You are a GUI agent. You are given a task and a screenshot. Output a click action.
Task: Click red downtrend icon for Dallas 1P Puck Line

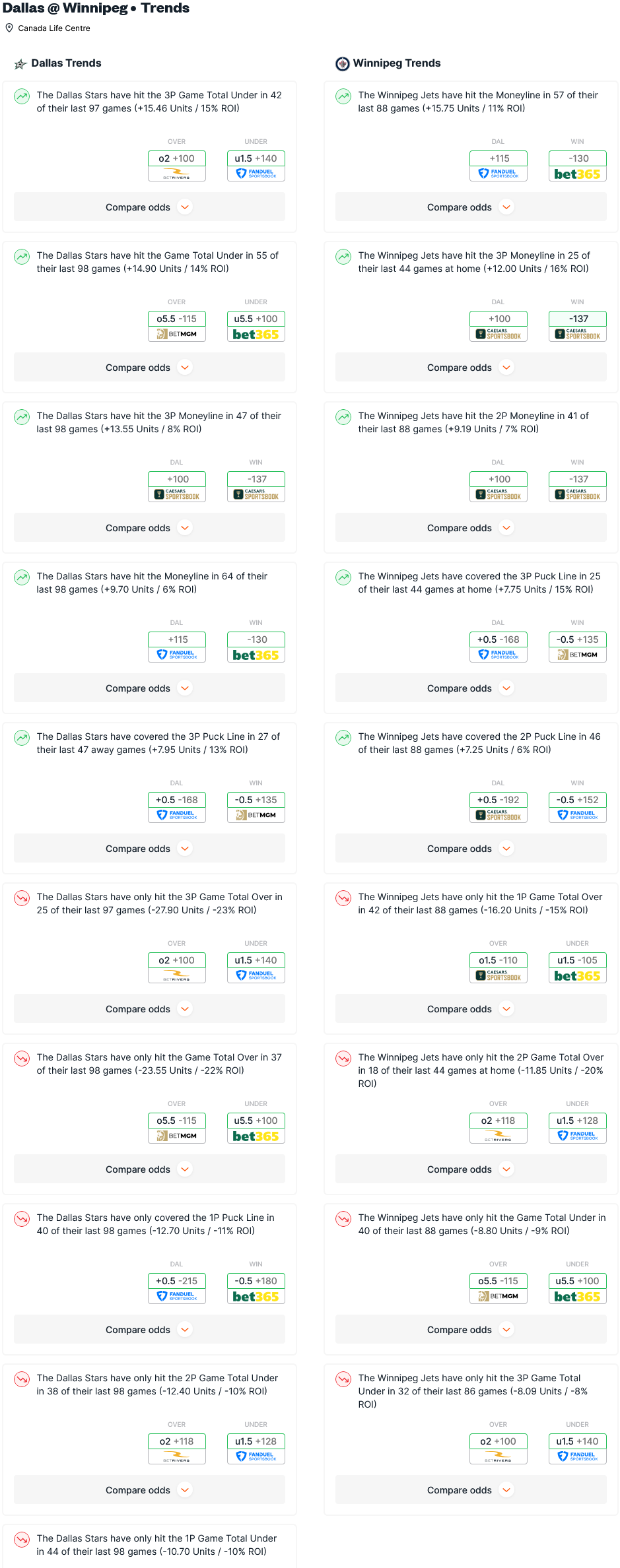tap(22, 1219)
